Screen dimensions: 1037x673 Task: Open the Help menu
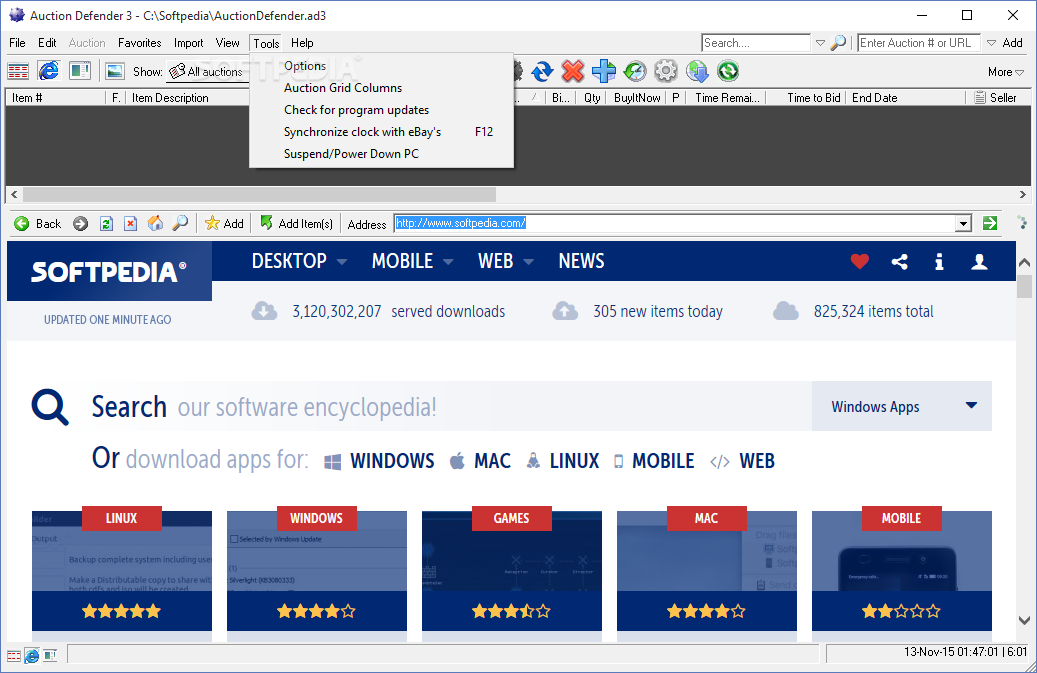pyautogui.click(x=302, y=43)
